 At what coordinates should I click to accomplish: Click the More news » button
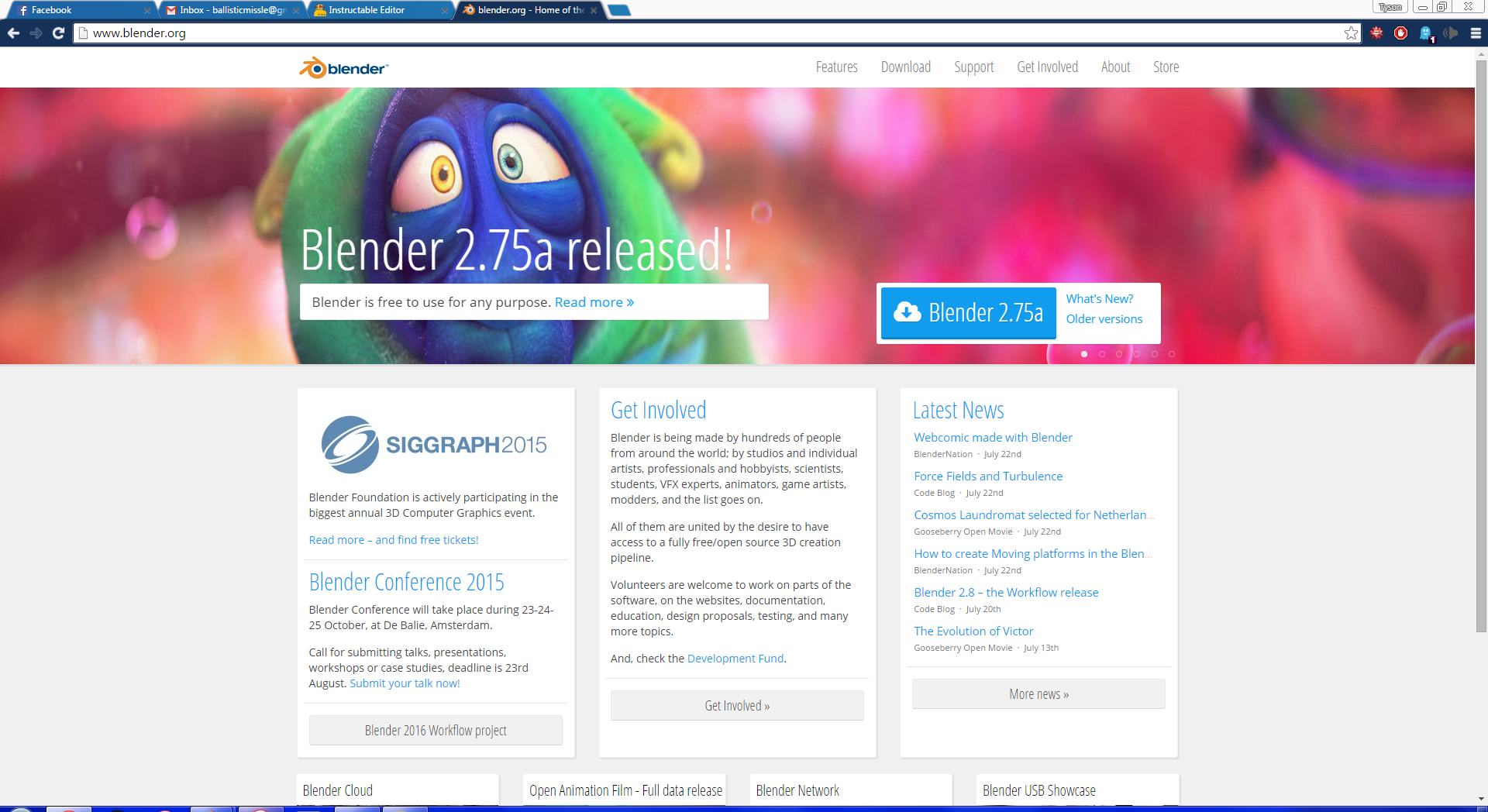click(x=1038, y=694)
